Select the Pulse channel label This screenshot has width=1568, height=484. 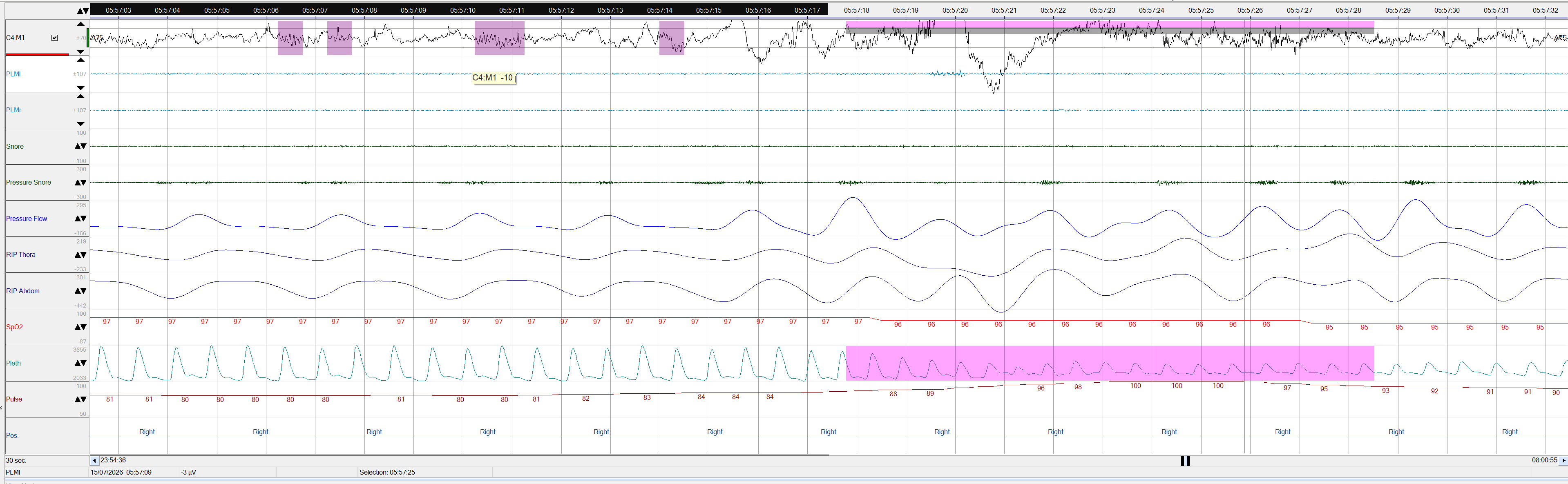click(x=14, y=399)
